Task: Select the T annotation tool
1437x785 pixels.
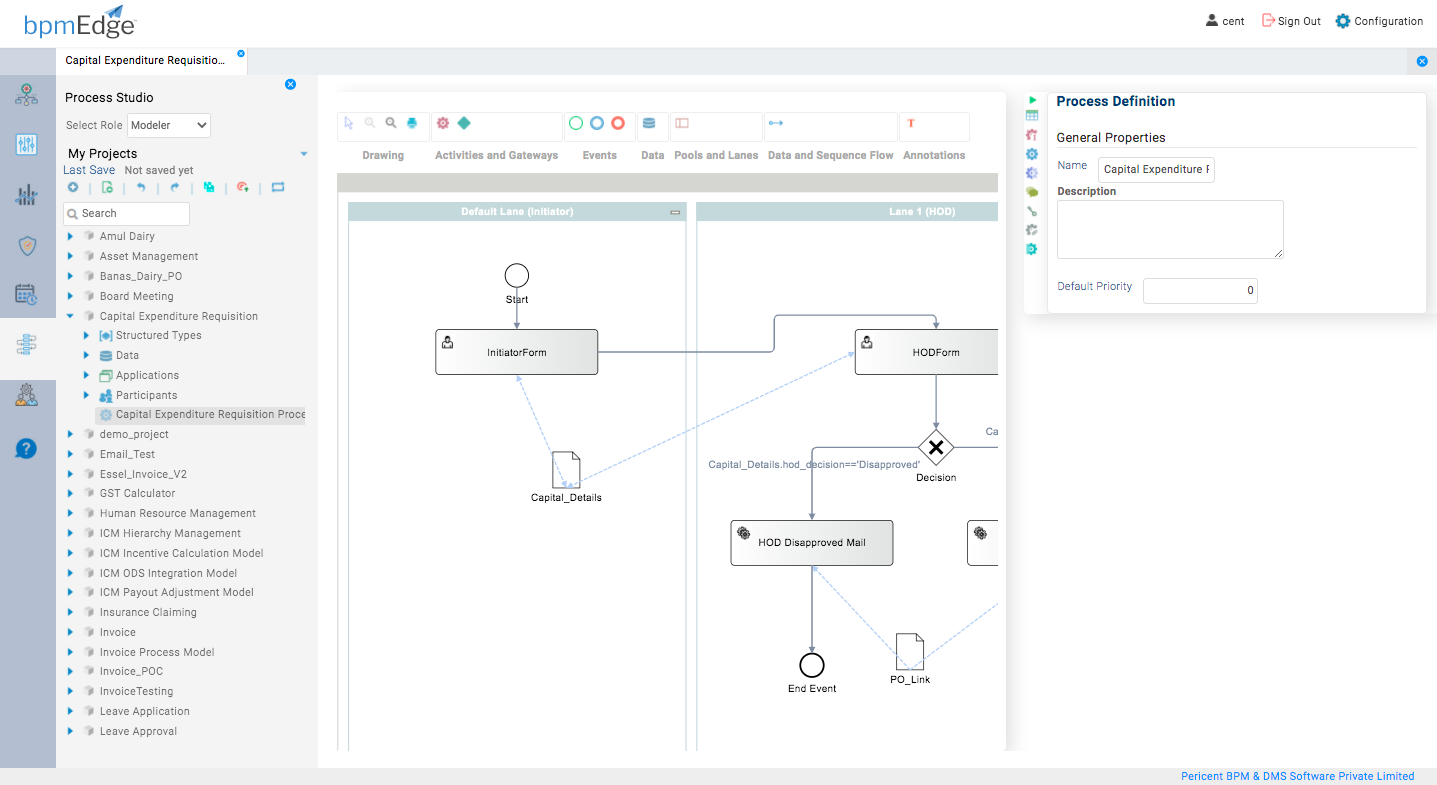Action: (x=911, y=122)
